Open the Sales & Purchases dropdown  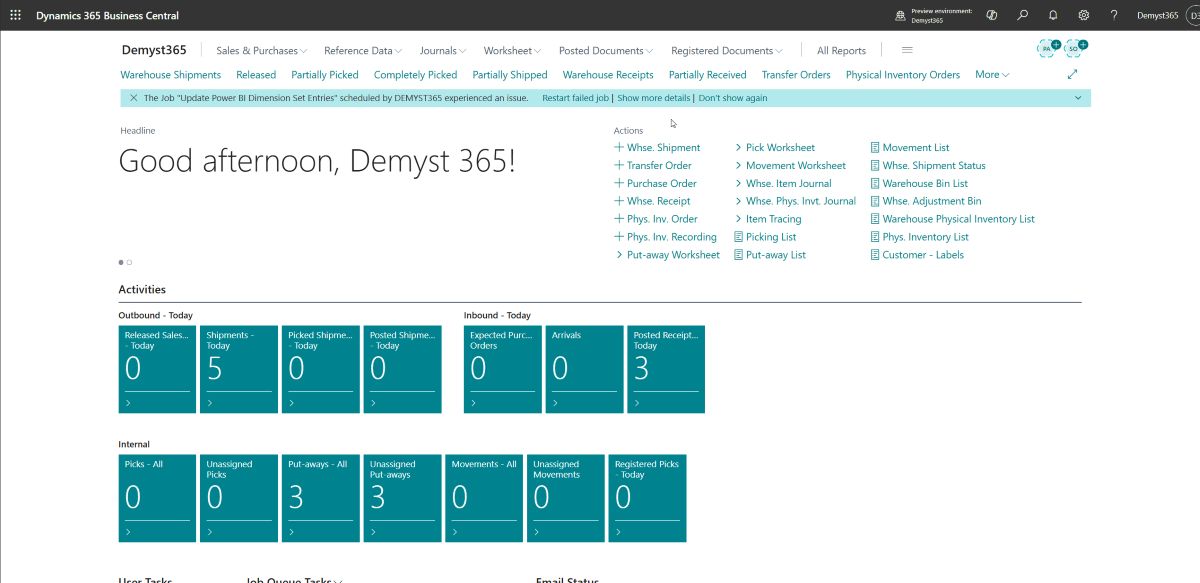262,50
